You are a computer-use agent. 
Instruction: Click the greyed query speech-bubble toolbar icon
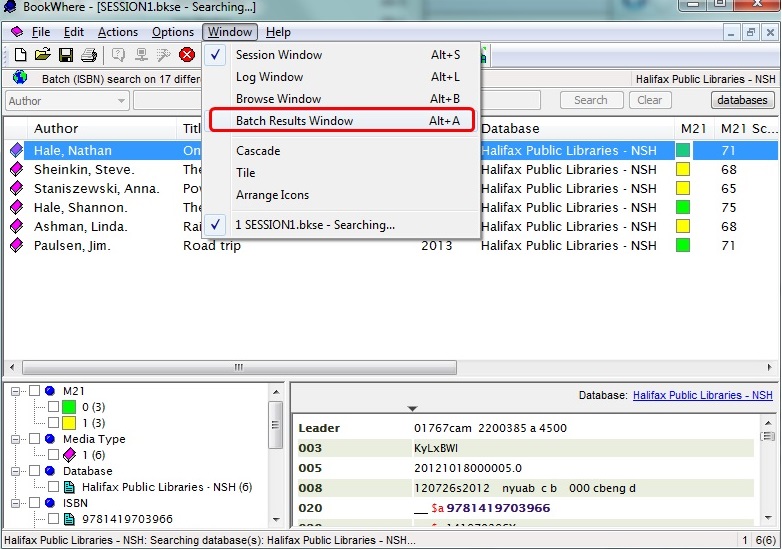pos(118,55)
